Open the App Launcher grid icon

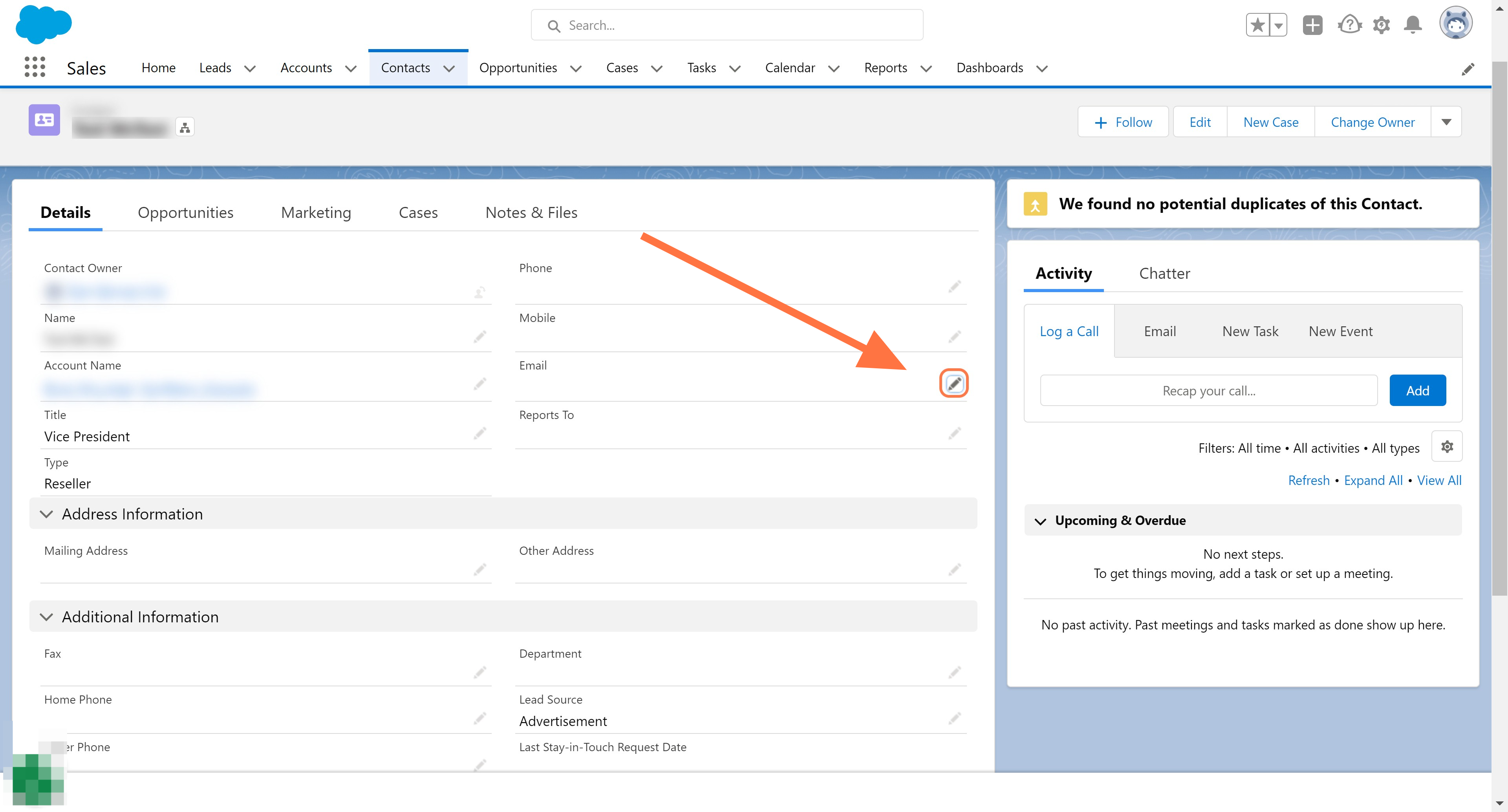point(35,67)
